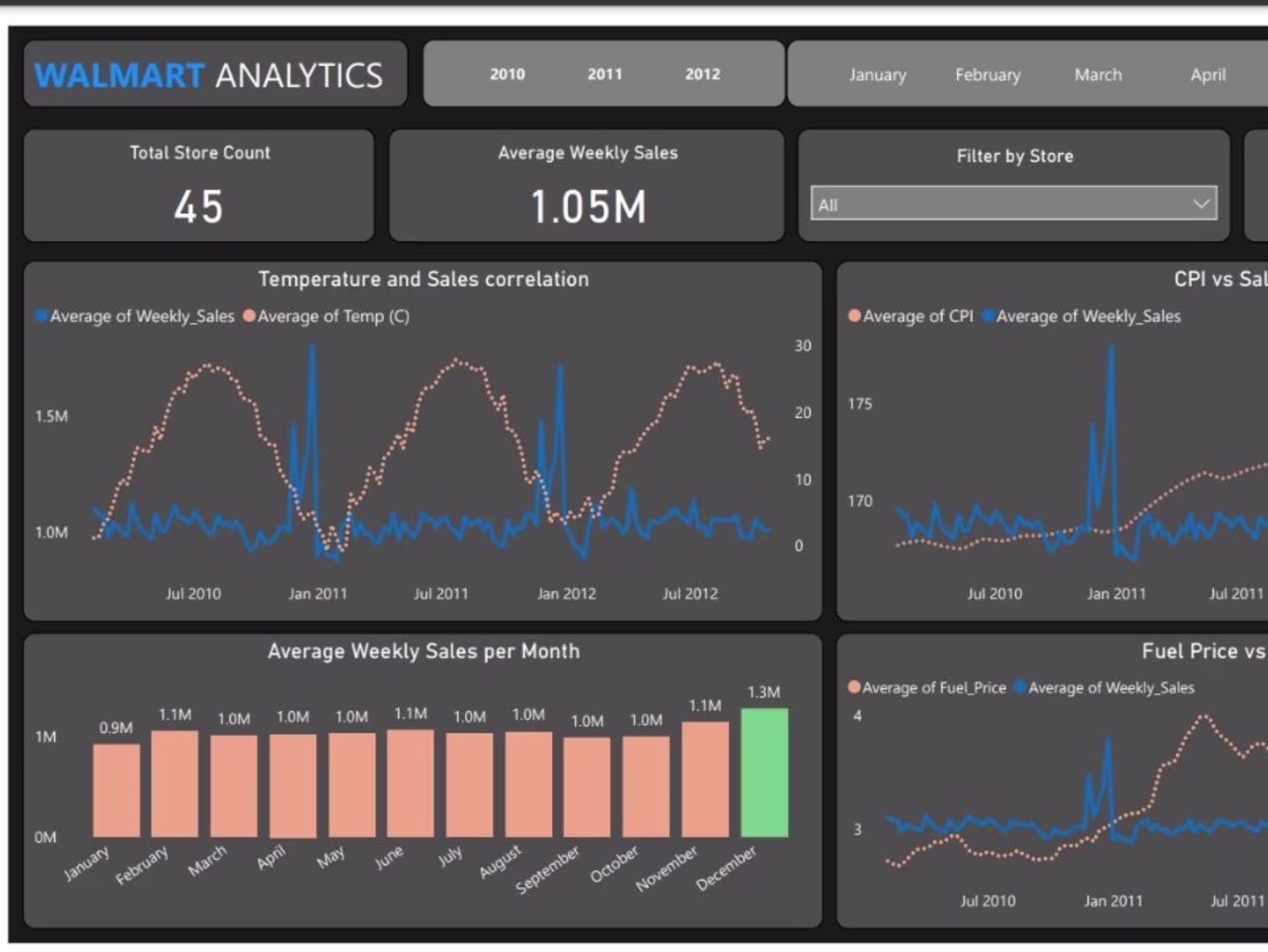This screenshot has height=952, width=1268.
Task: Select February in the month slicer
Action: (987, 74)
